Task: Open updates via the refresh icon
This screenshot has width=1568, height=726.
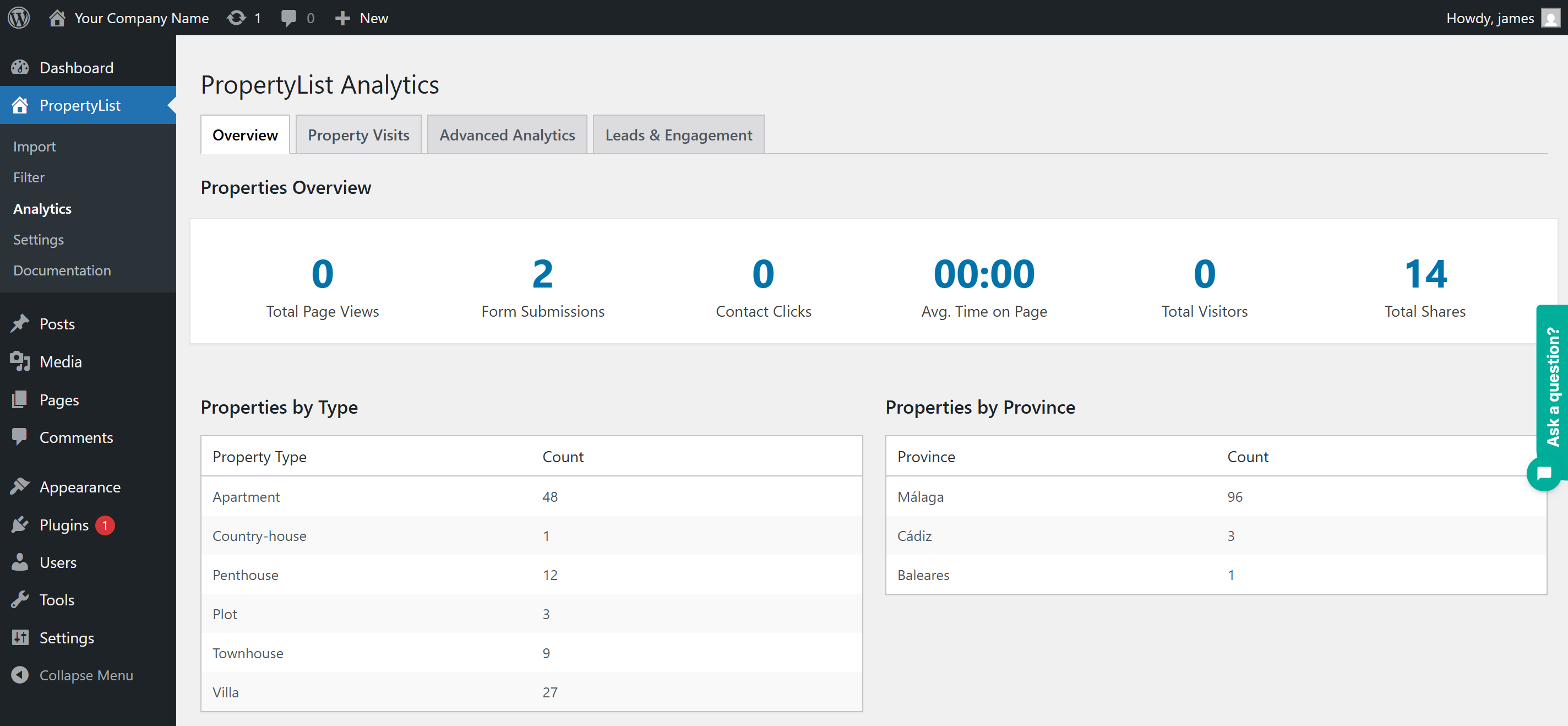Action: (237, 18)
